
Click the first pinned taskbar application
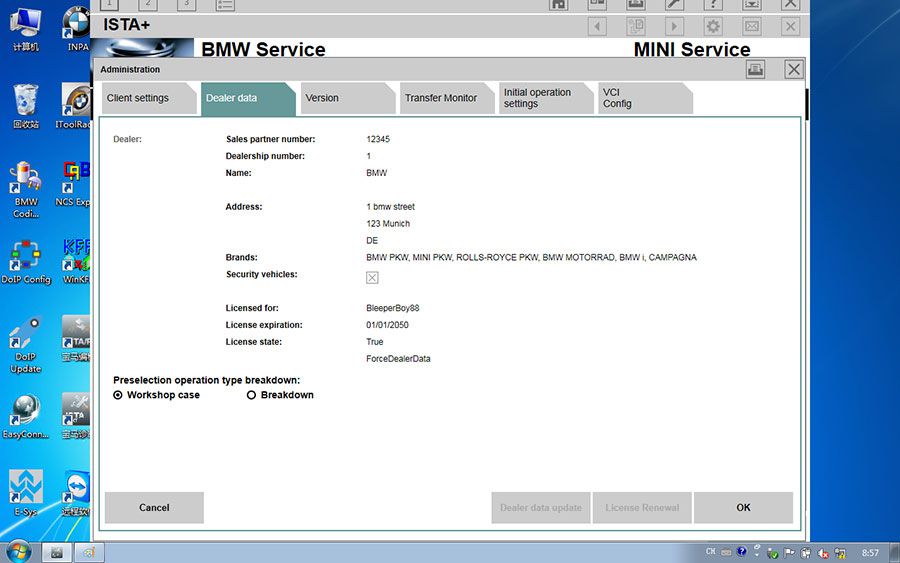56,553
